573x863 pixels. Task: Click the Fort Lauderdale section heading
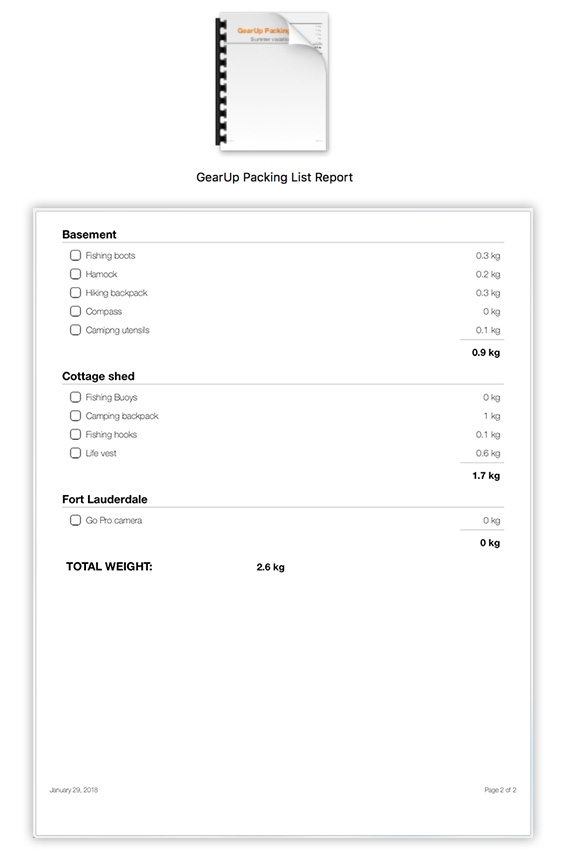(x=105, y=500)
